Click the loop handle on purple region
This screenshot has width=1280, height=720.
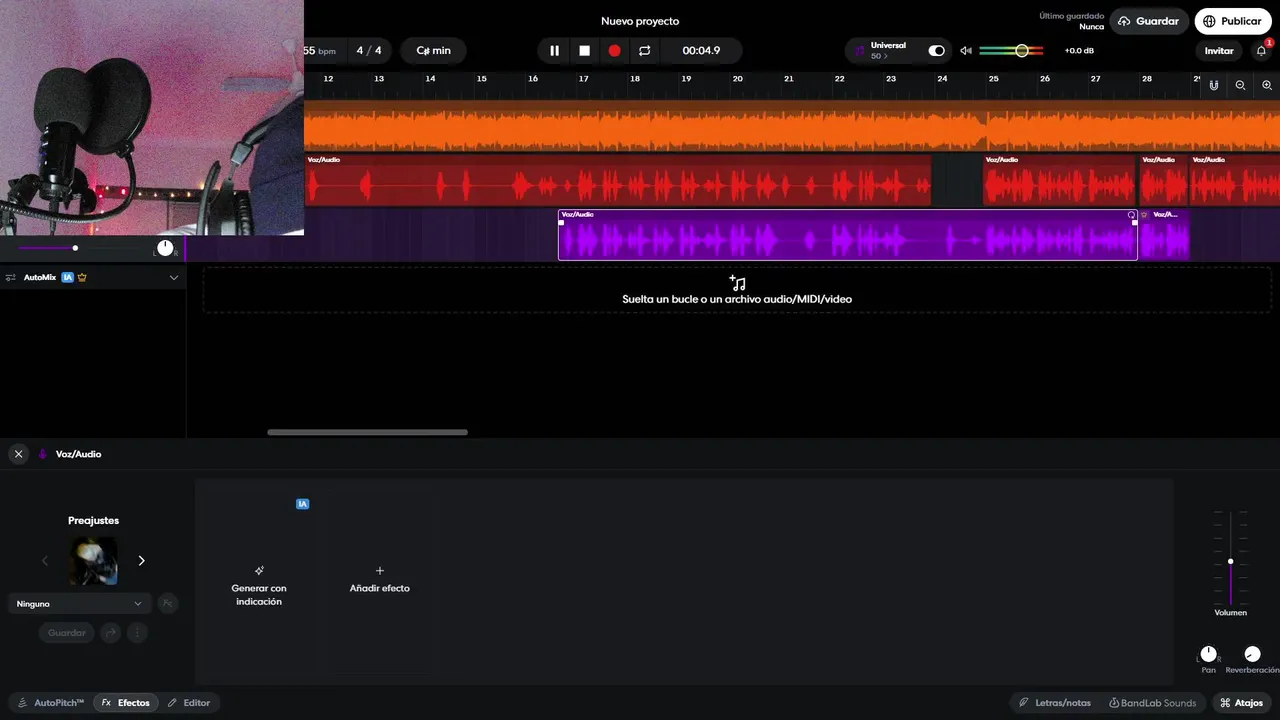pos(1131,215)
